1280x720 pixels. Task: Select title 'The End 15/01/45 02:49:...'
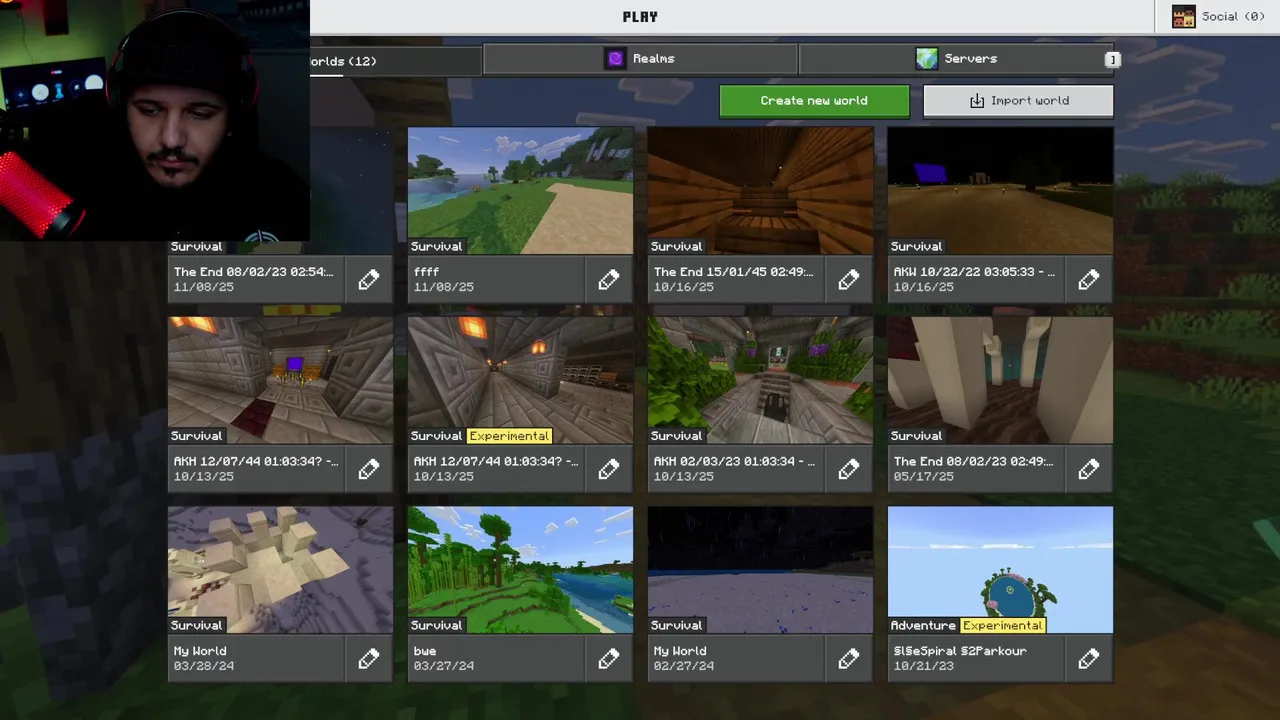[x=734, y=272]
